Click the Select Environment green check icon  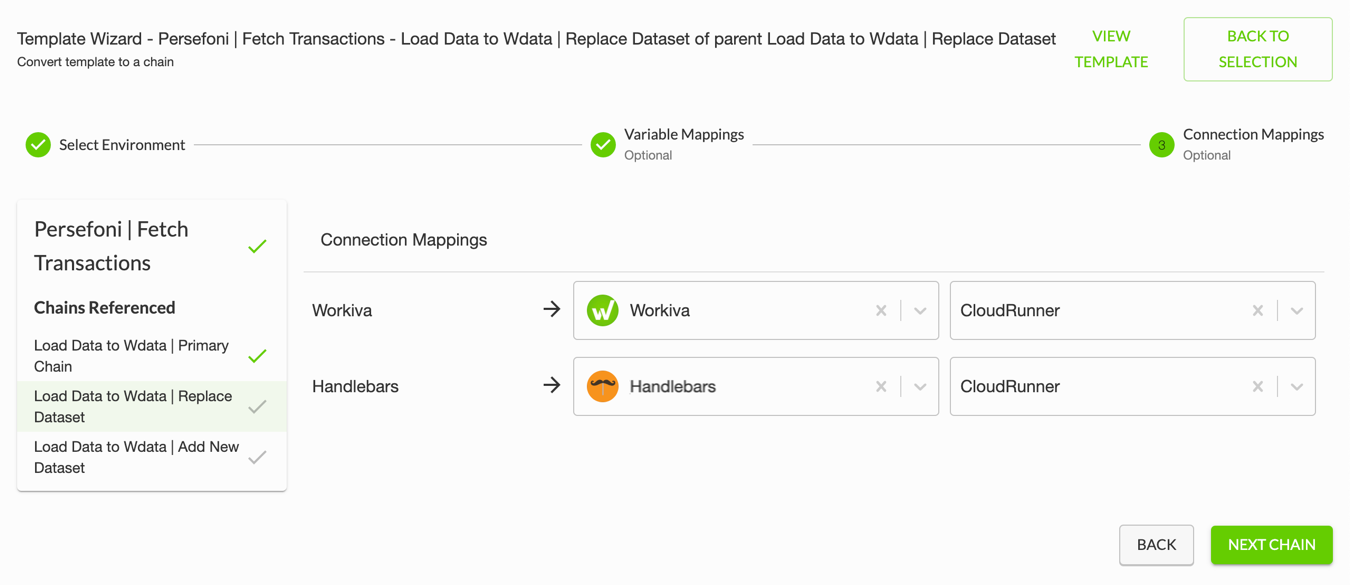click(38, 145)
